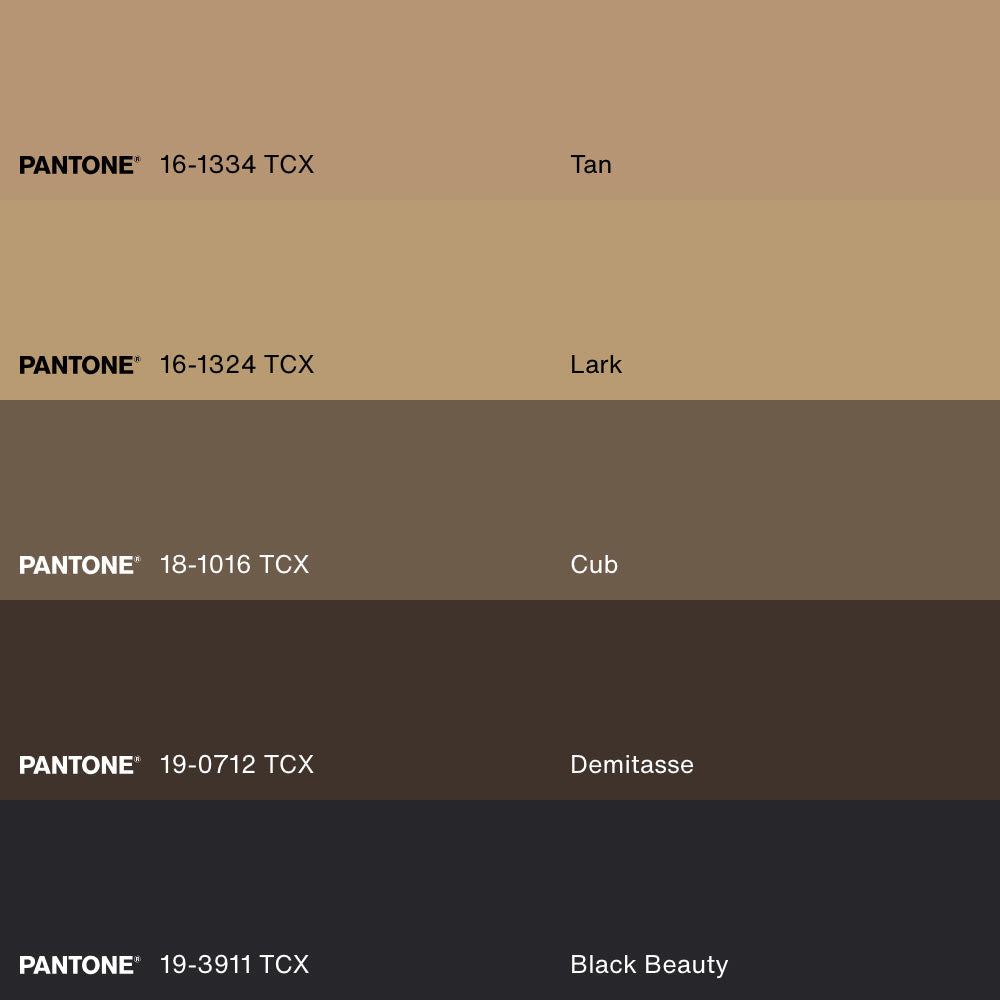Select the PANTONE logo on the Cub swatch

point(79,565)
